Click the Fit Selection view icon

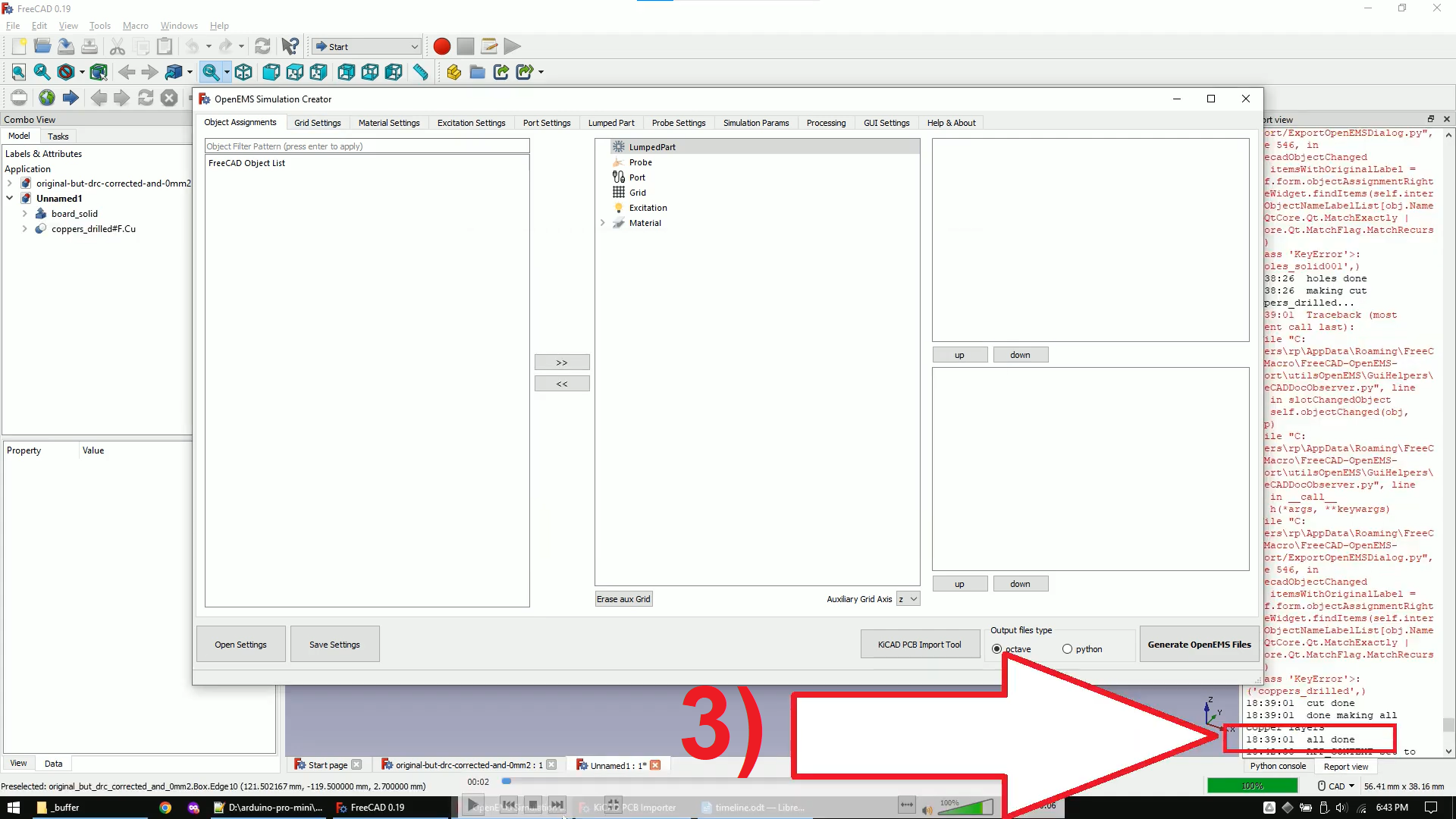click(x=42, y=72)
